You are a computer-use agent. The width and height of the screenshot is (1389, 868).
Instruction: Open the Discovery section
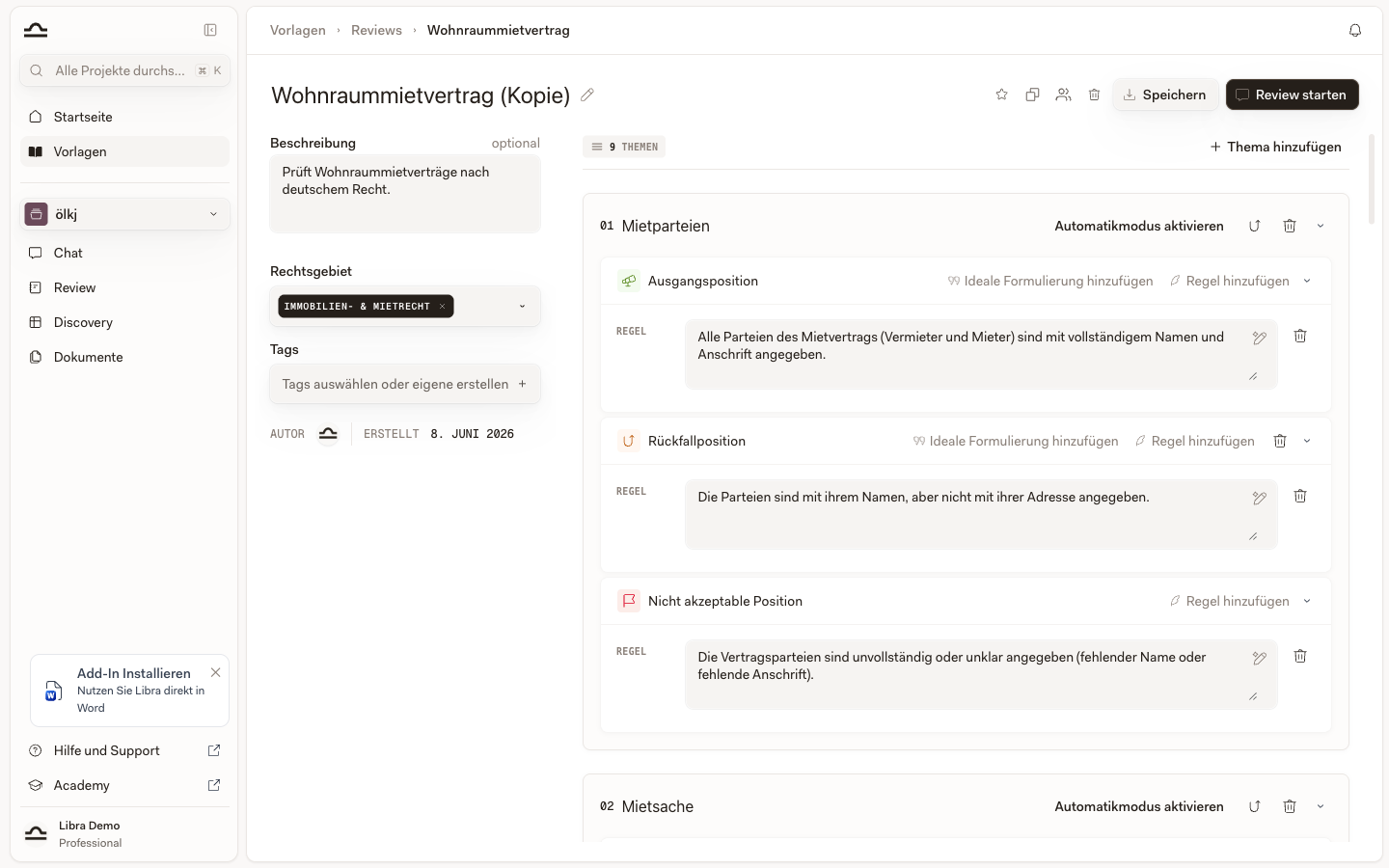pos(125,322)
